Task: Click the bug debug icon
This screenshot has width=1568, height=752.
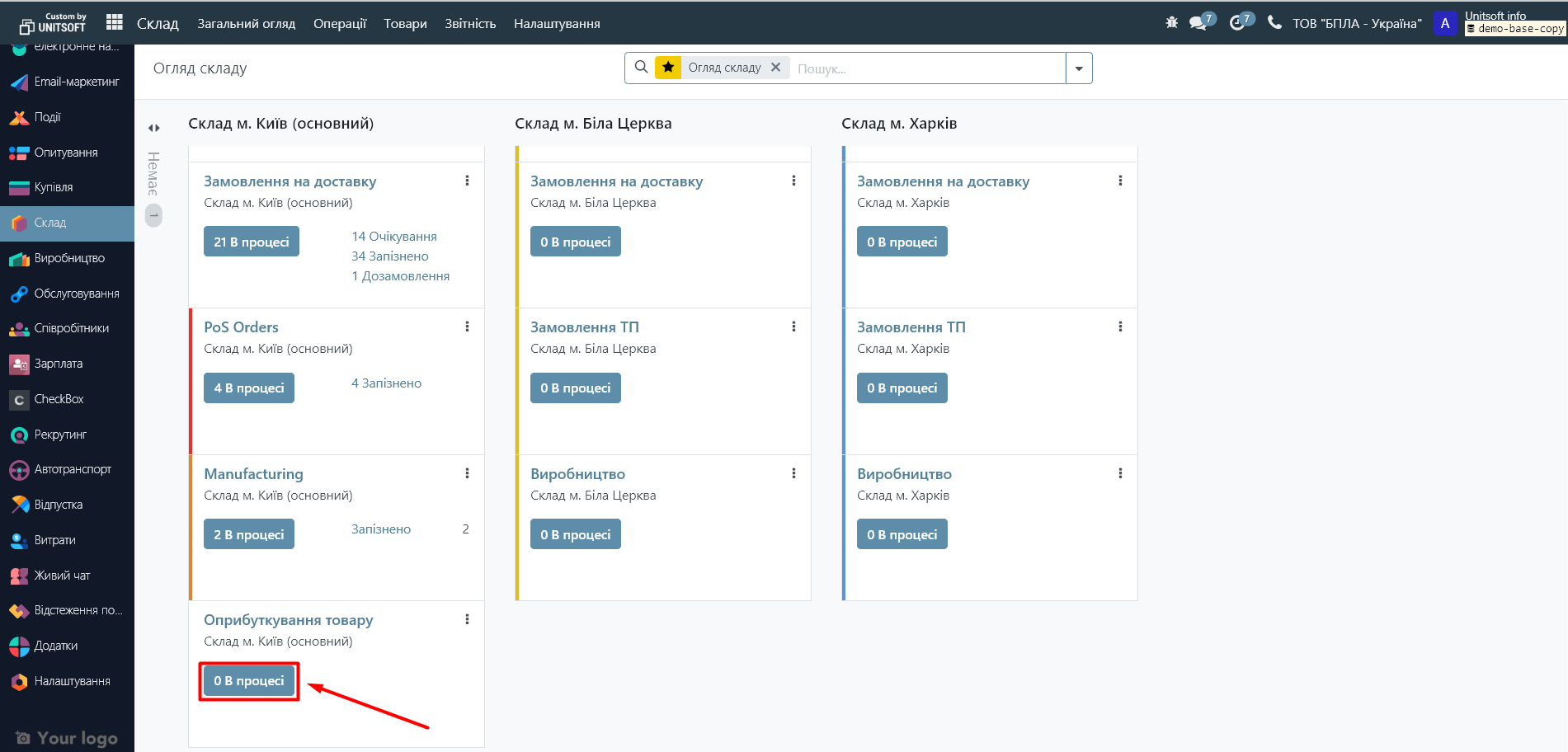Action: click(x=1171, y=23)
